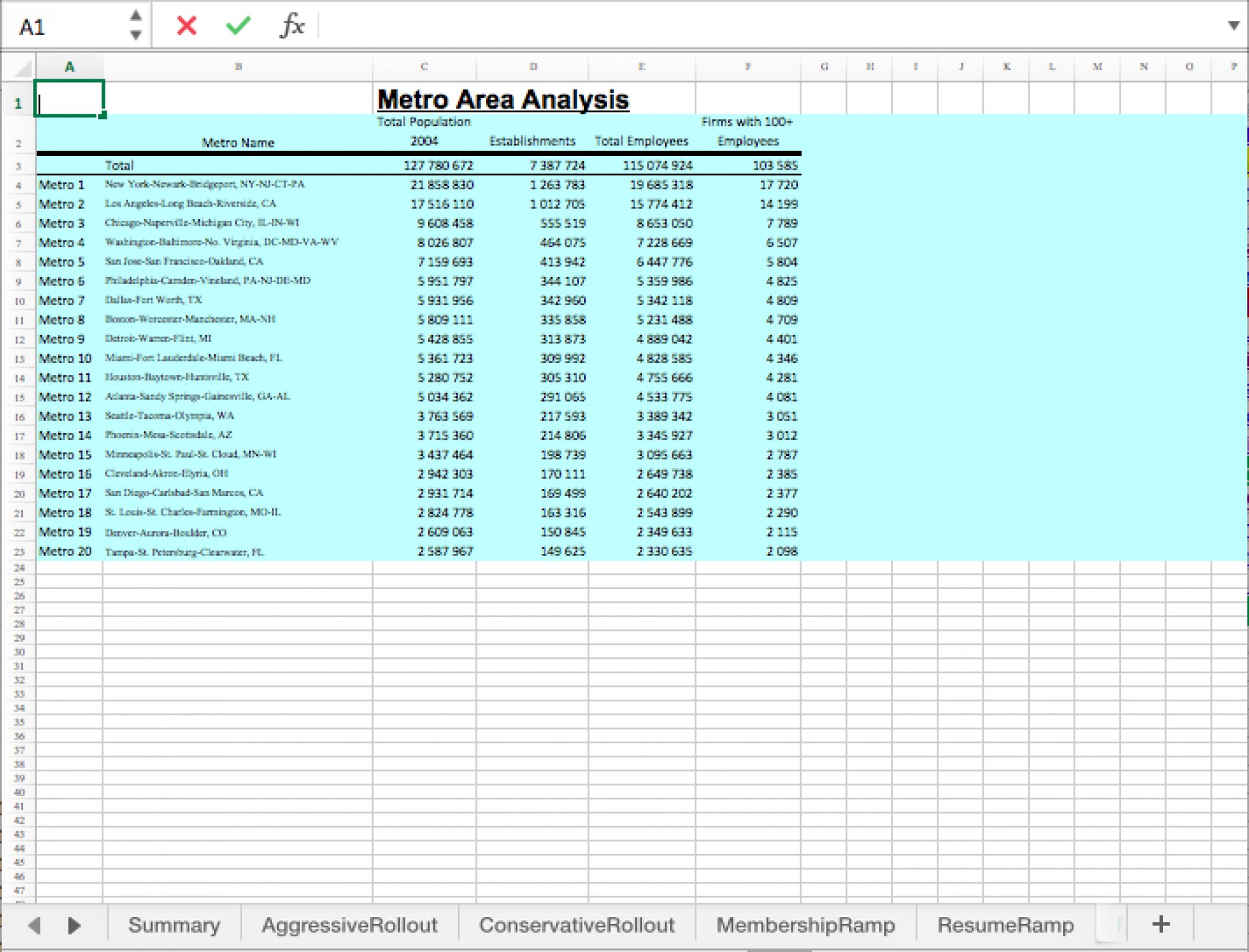This screenshot has width=1249, height=952.
Task: Select column G header
Action: point(824,66)
